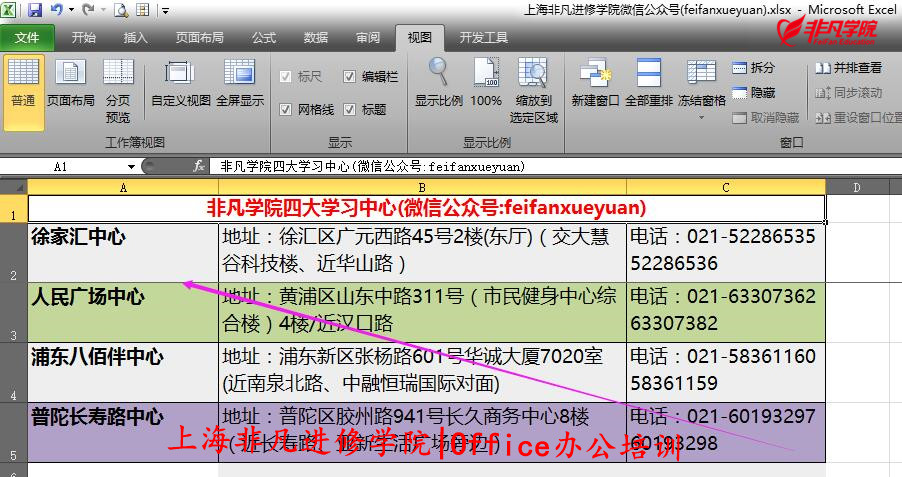Open 显示比例 (Zoom) magnifier dialog

pos(439,83)
